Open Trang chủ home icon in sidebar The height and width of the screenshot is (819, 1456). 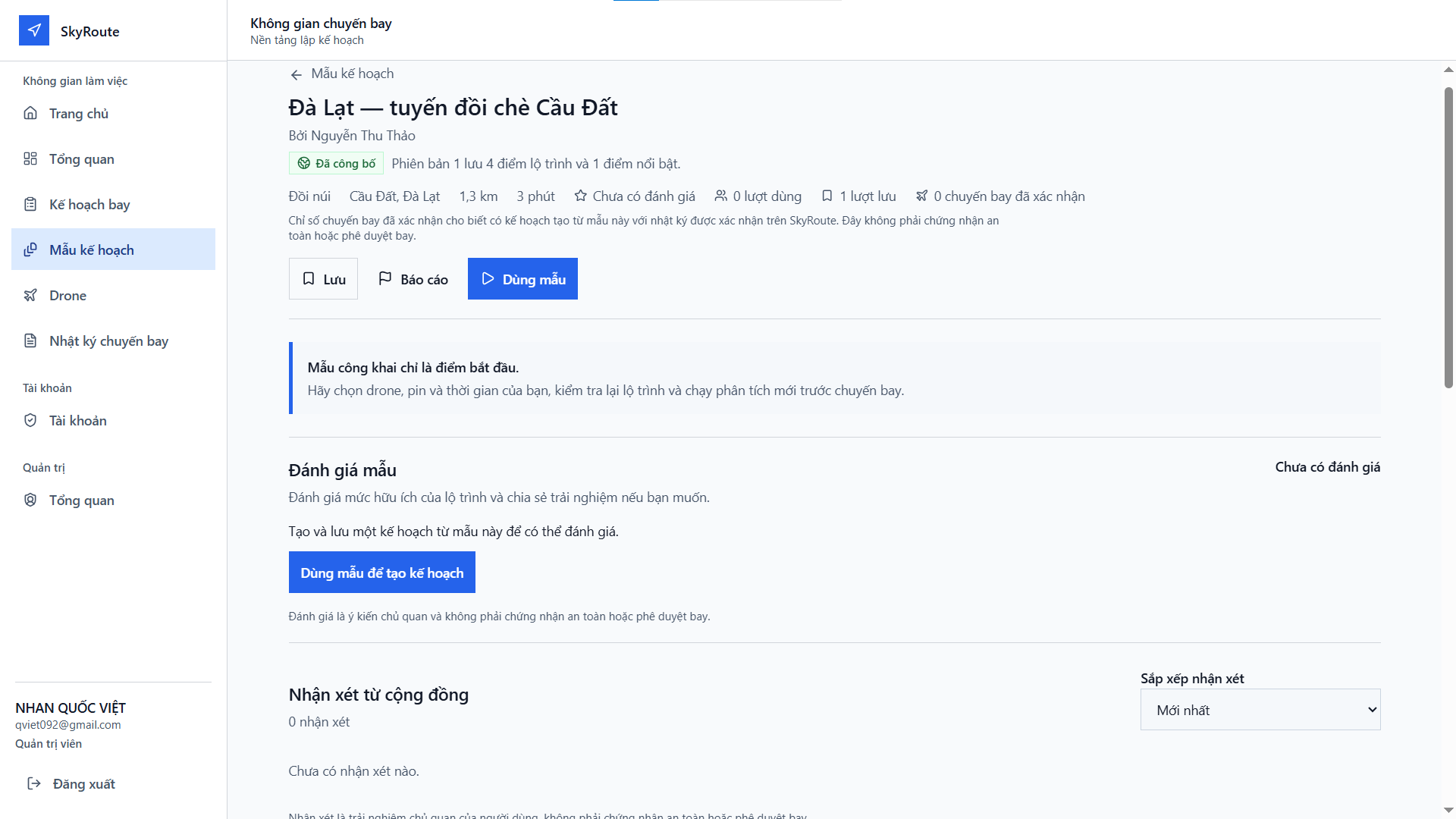pyautogui.click(x=30, y=113)
